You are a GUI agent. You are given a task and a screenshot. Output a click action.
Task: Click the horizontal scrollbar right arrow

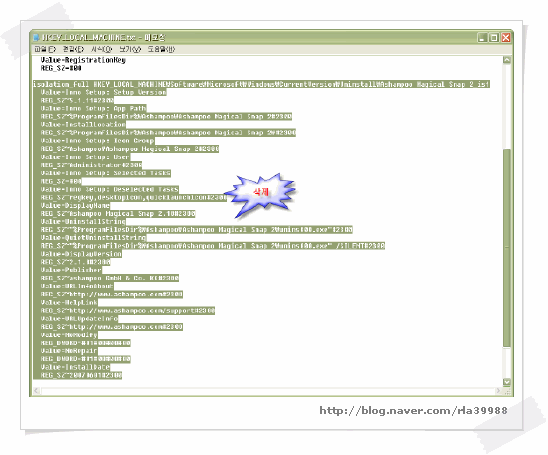[x=499, y=391]
